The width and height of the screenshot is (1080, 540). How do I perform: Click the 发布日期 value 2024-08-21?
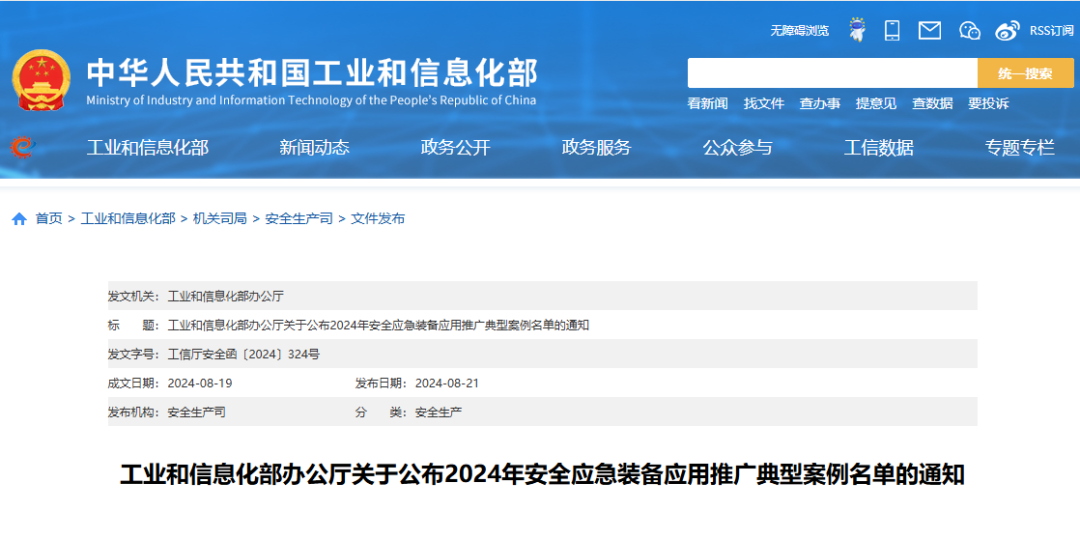pos(447,384)
